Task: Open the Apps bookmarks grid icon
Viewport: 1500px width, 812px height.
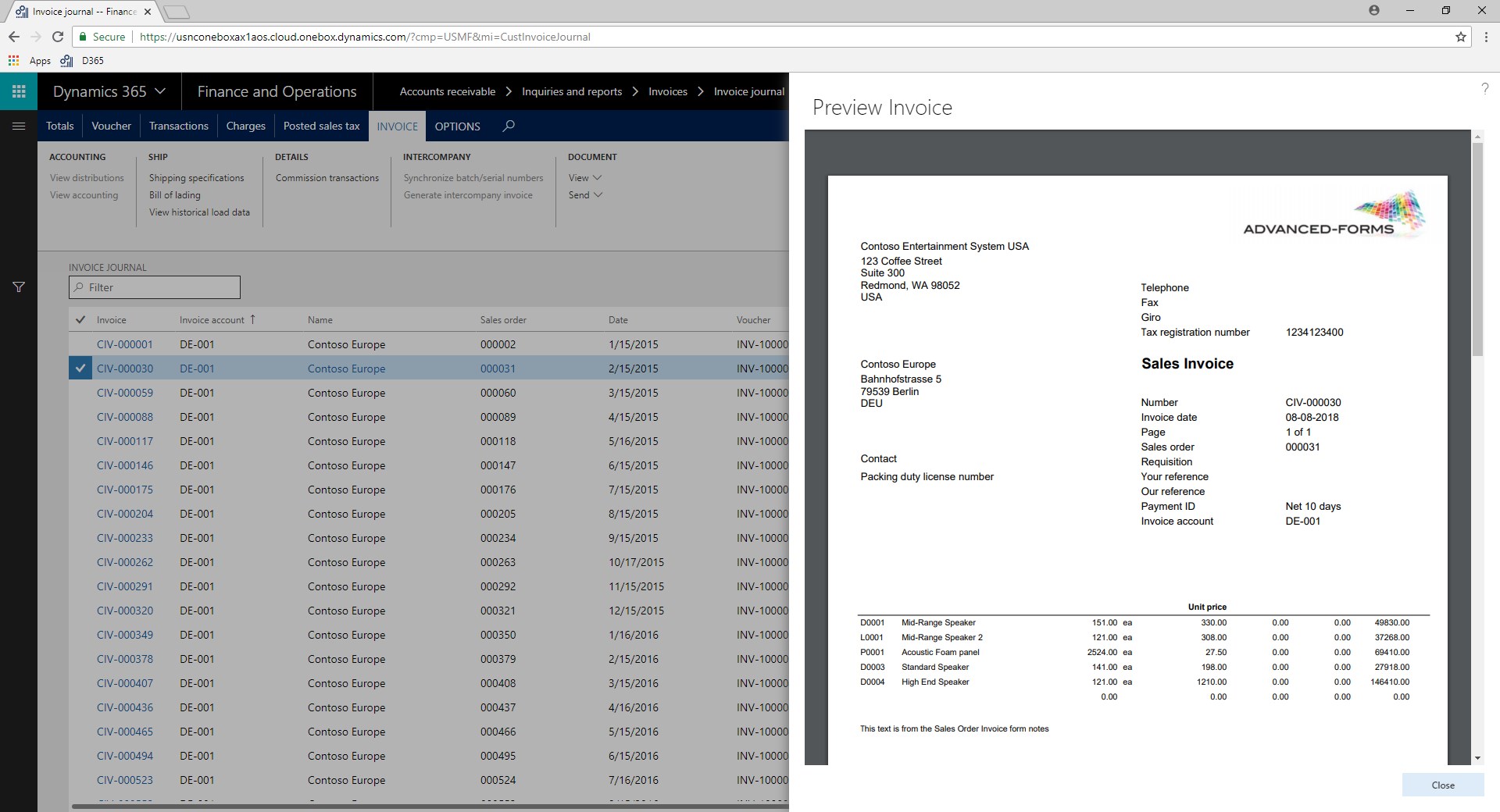Action: (x=13, y=60)
